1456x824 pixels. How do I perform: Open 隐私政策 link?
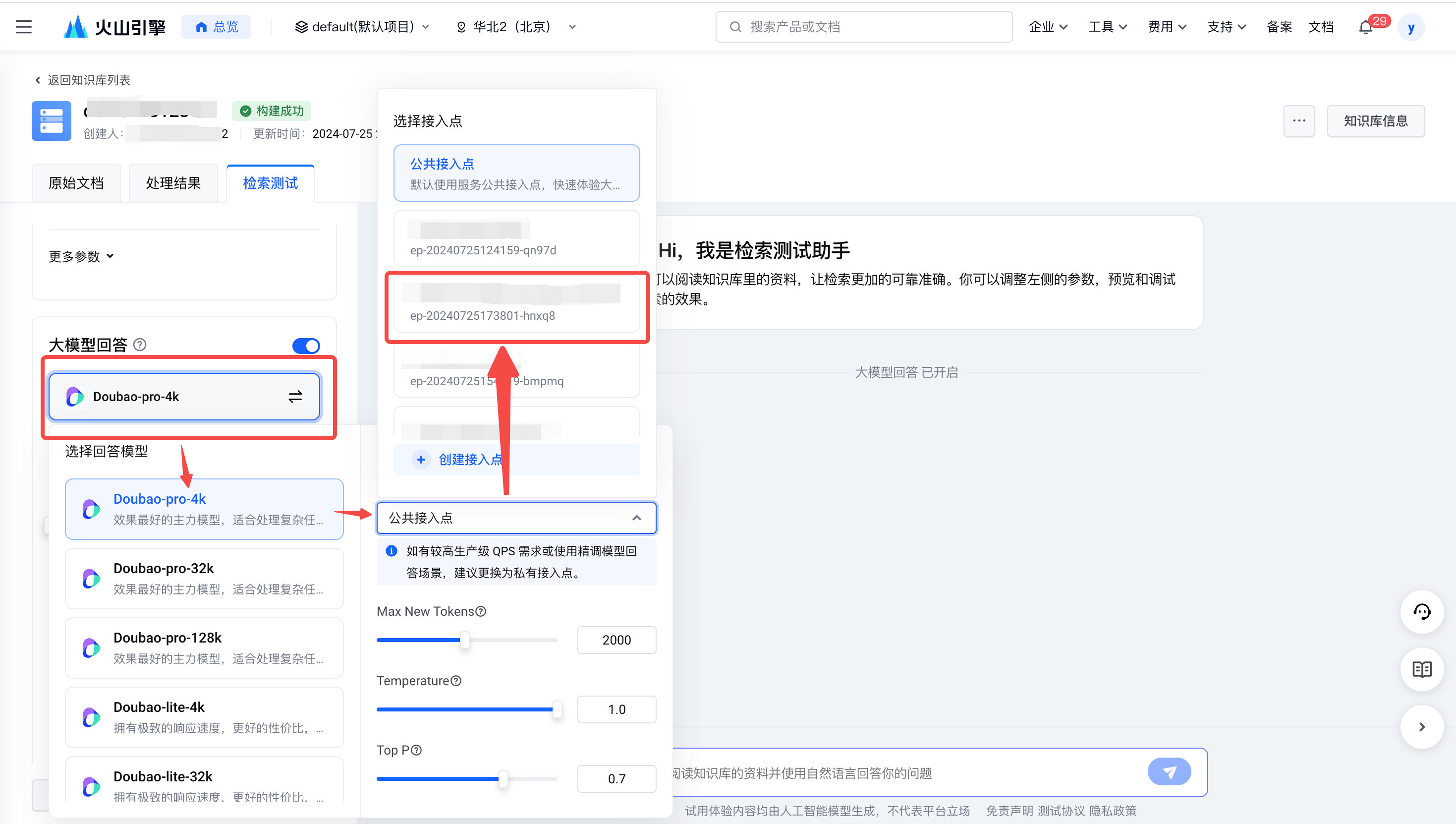tap(1113, 811)
